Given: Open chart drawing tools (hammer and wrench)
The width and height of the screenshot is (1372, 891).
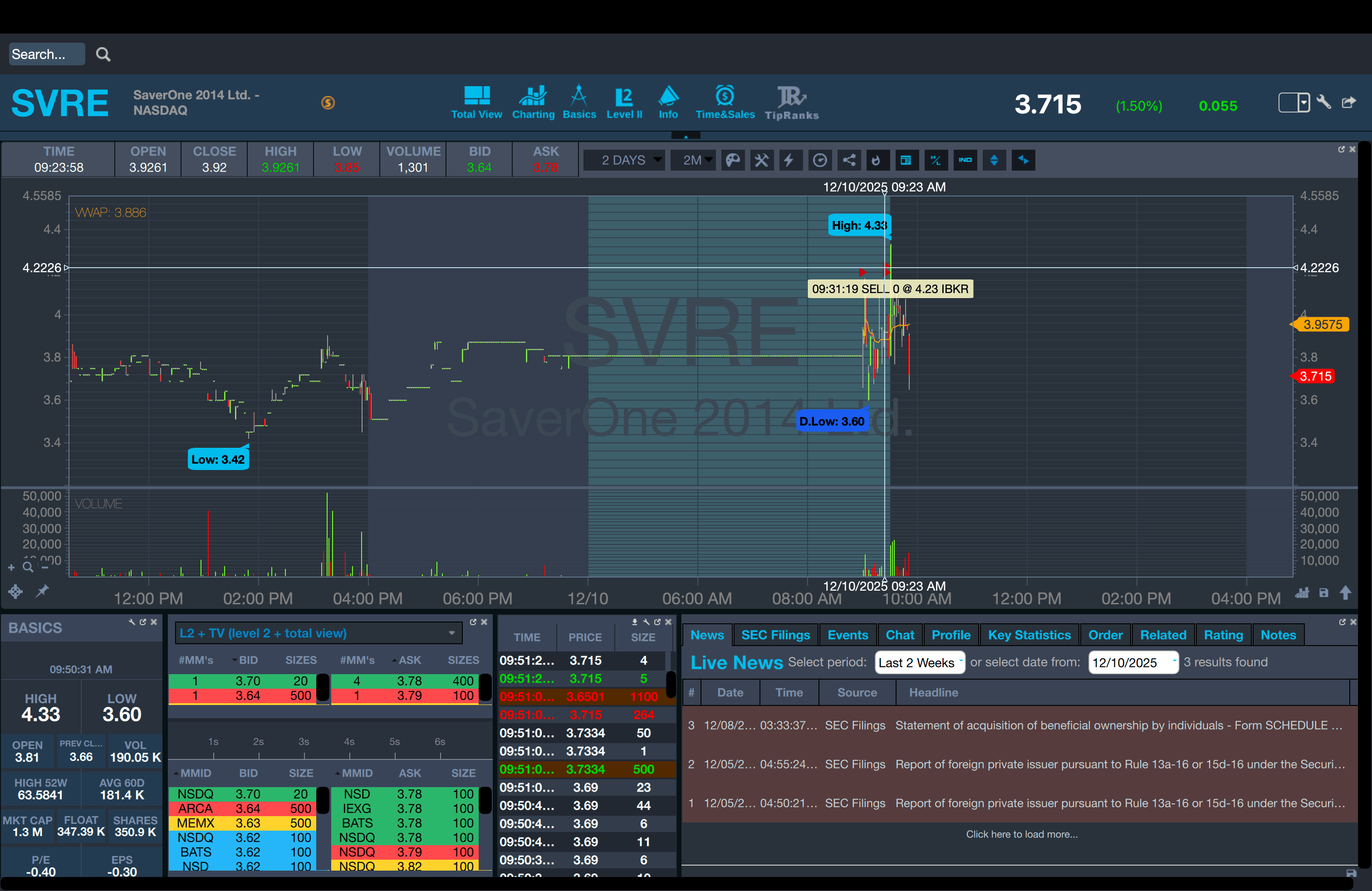Looking at the screenshot, I should click(x=761, y=160).
